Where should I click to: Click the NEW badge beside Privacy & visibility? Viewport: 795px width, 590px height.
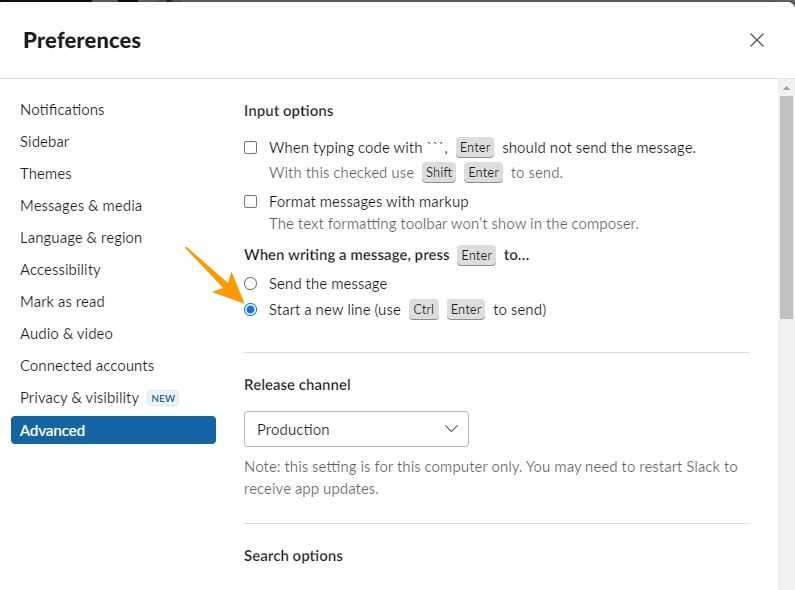[x=163, y=398]
